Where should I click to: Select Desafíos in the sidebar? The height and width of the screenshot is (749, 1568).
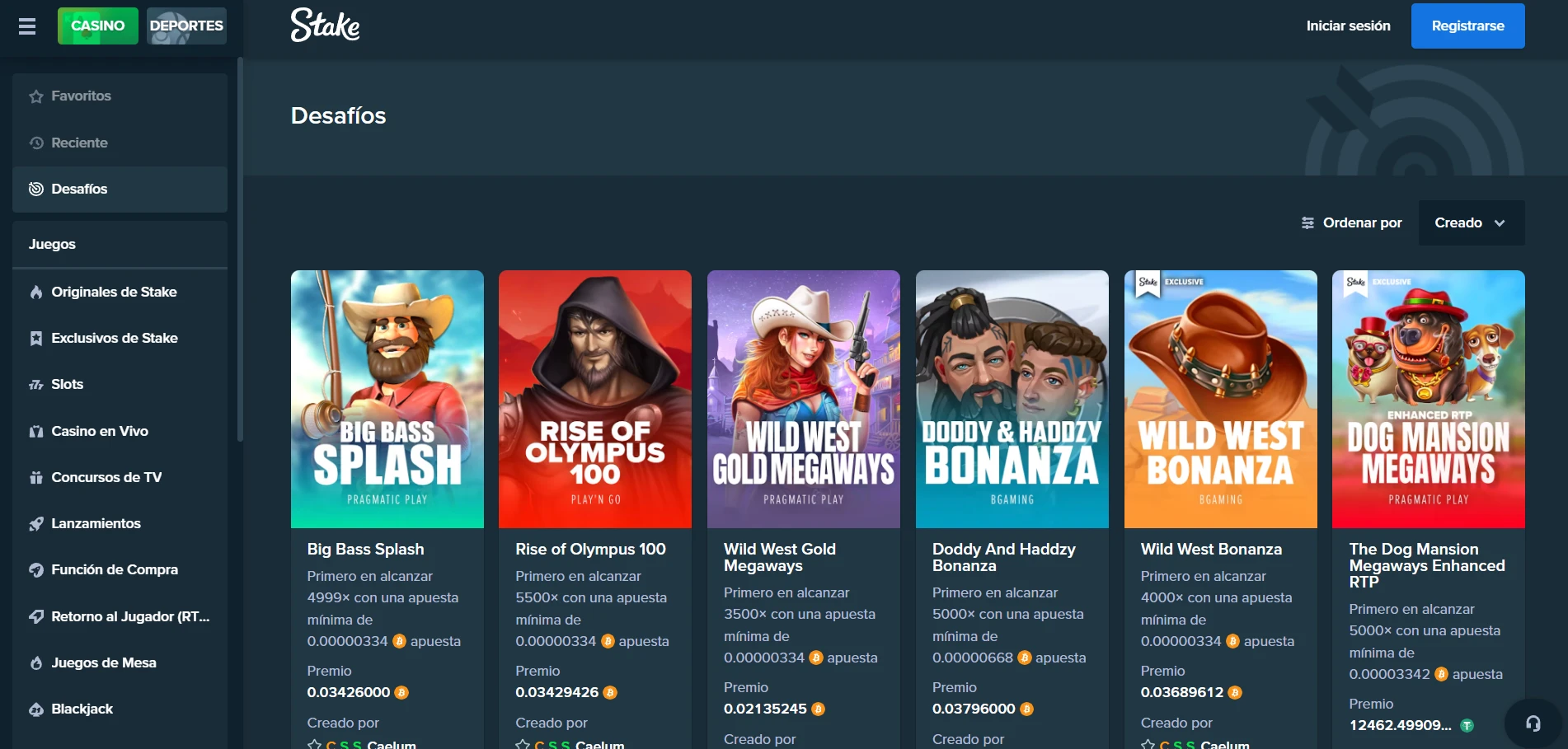(x=120, y=189)
